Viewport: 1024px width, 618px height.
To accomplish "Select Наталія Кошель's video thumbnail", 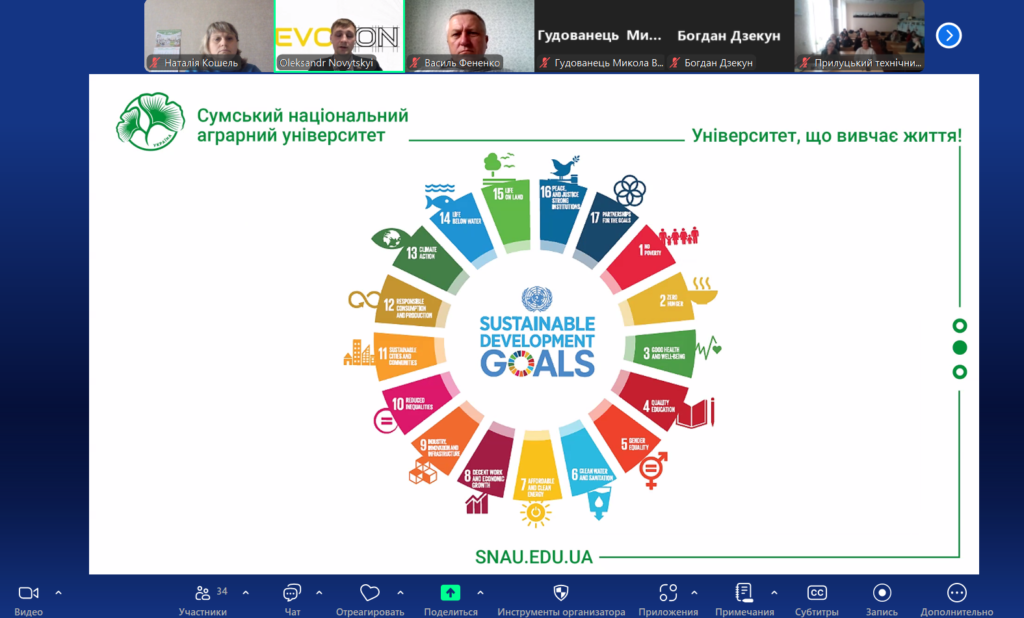I will point(208,36).
